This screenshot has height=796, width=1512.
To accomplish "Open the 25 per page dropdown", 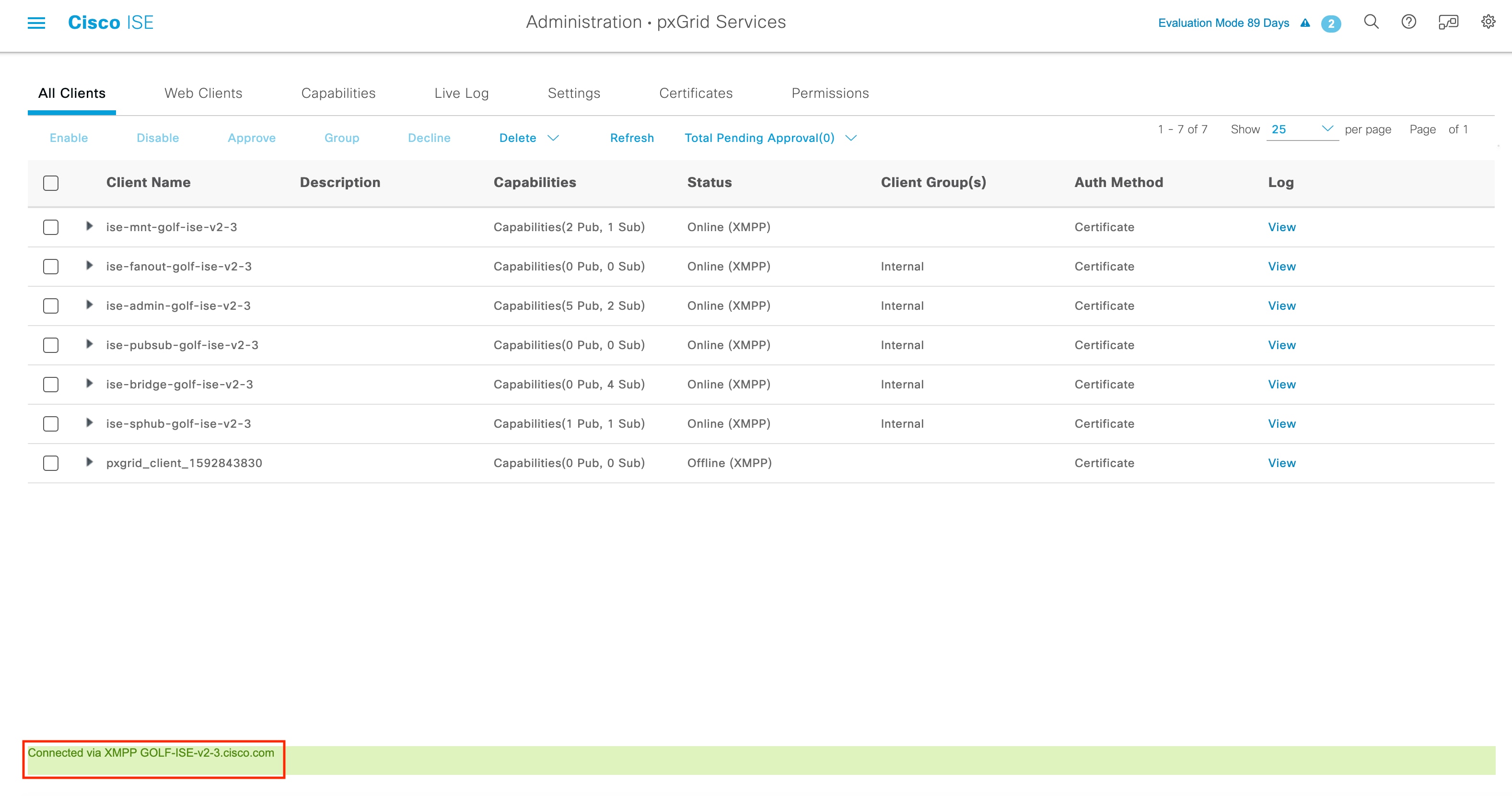I will [x=1302, y=130].
